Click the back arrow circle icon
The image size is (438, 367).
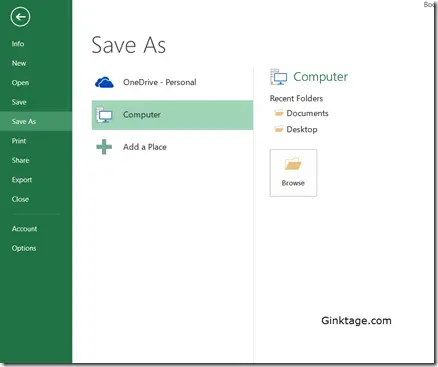(x=20, y=17)
